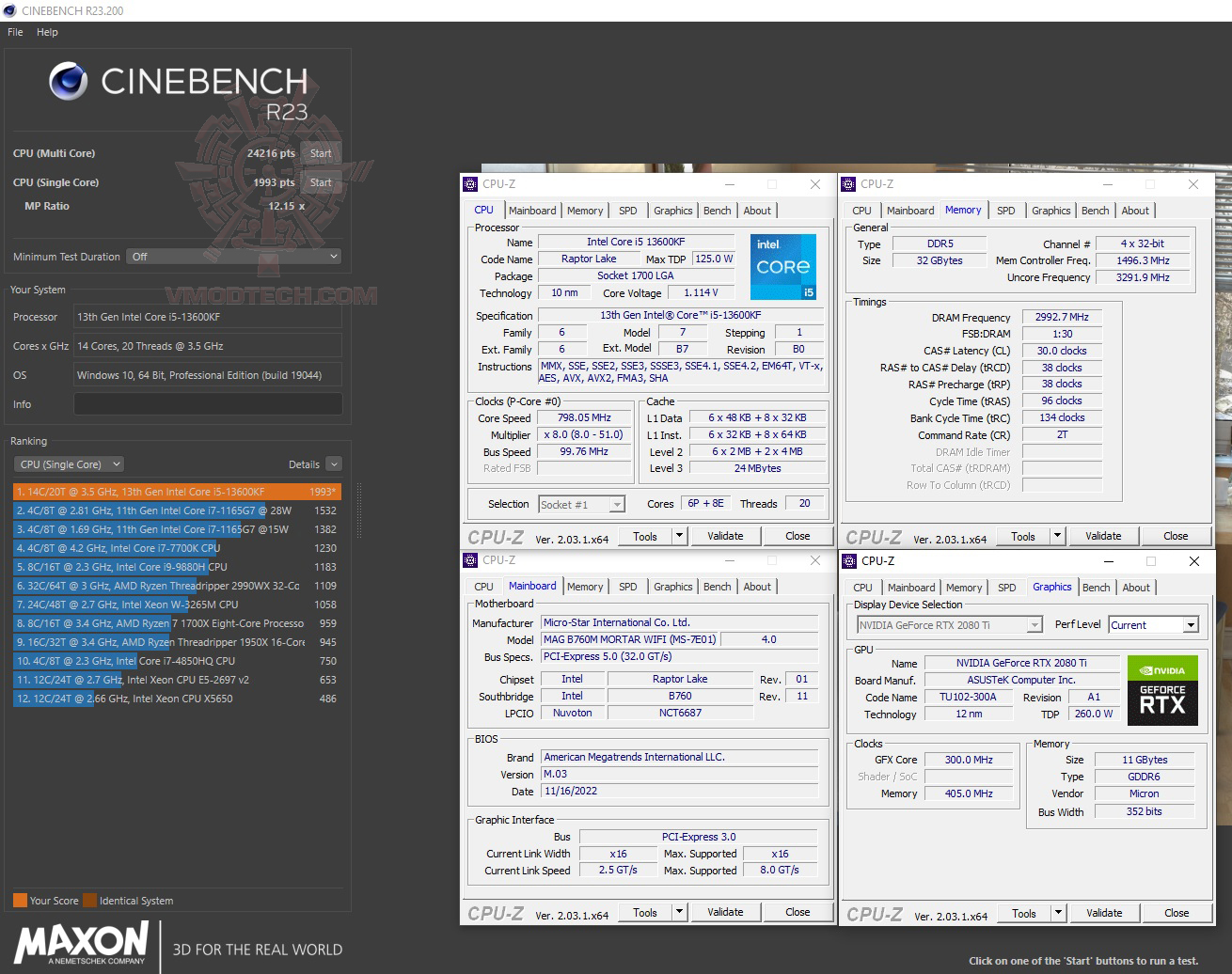Image resolution: width=1232 pixels, height=974 pixels.
Task: Open the Help menu in Cinebench
Action: pos(47,32)
